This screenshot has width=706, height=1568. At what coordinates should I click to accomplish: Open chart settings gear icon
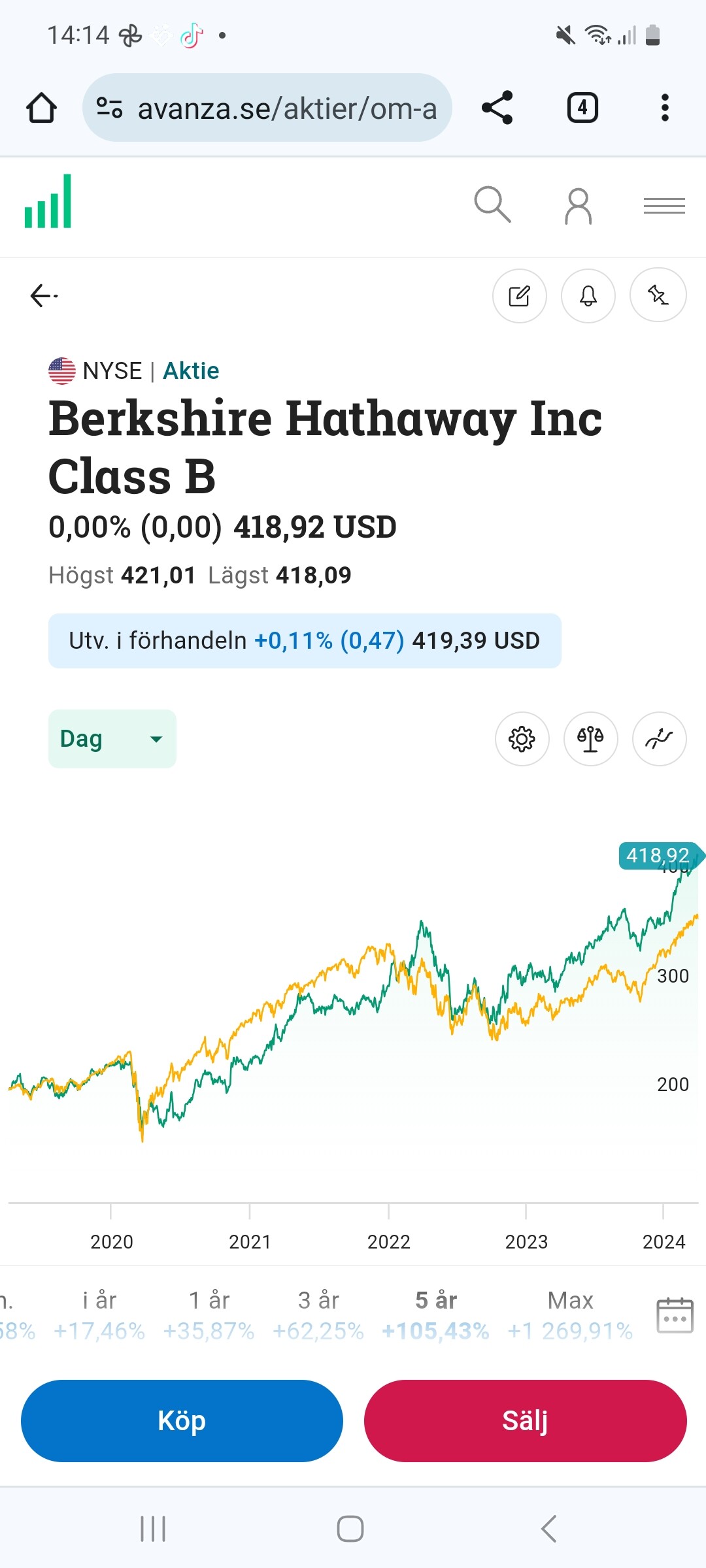(x=522, y=739)
